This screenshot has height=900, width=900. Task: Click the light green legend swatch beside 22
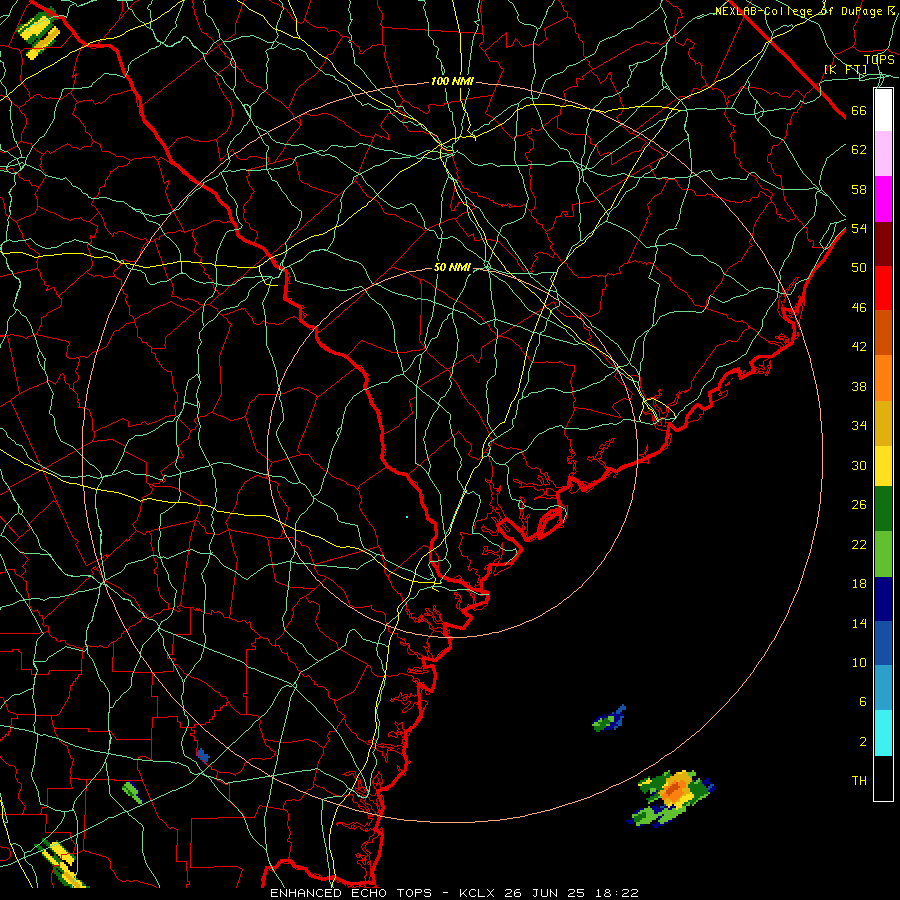(x=883, y=553)
